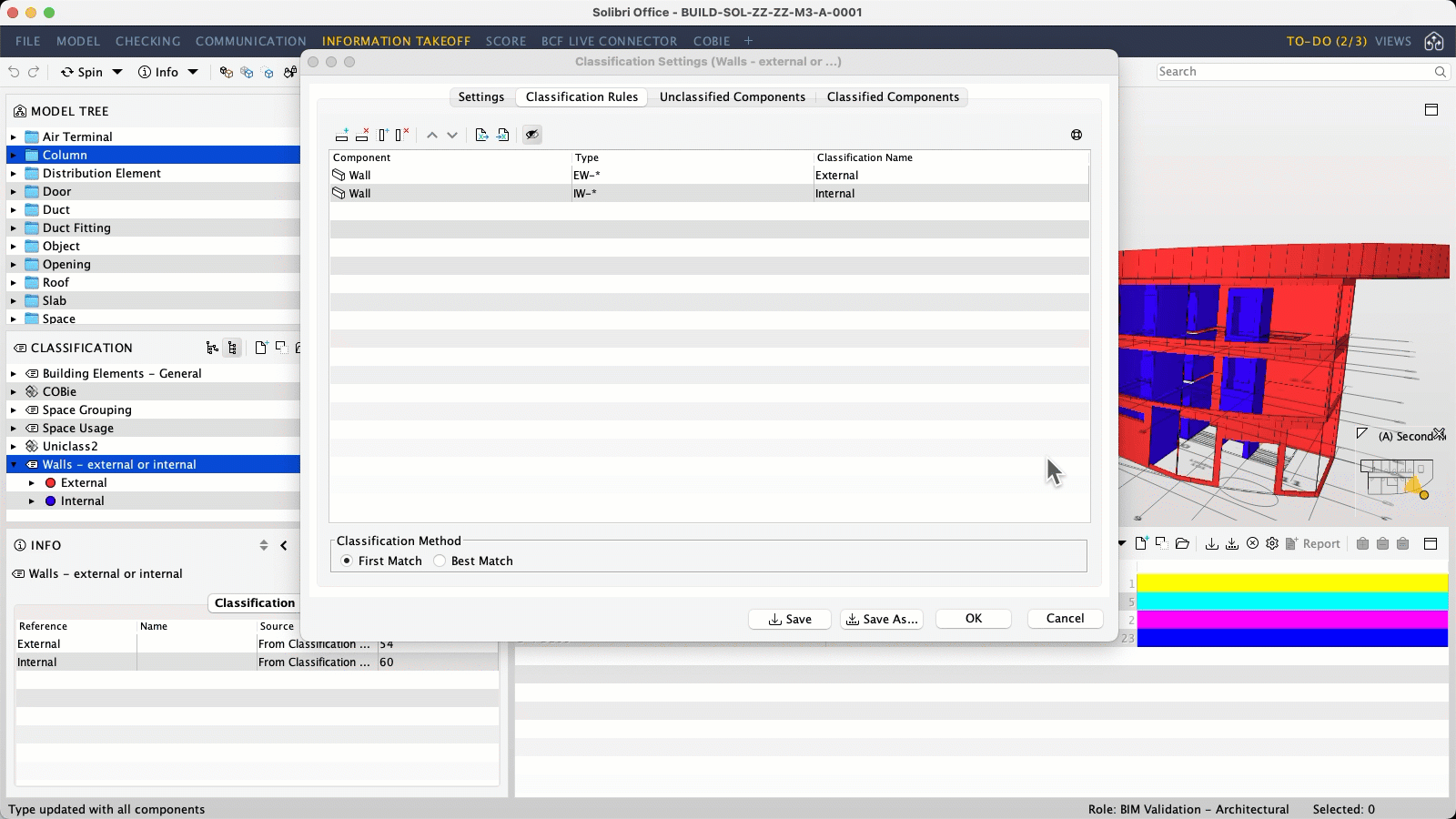Expand the Uniclass2 classification tree

point(13,446)
